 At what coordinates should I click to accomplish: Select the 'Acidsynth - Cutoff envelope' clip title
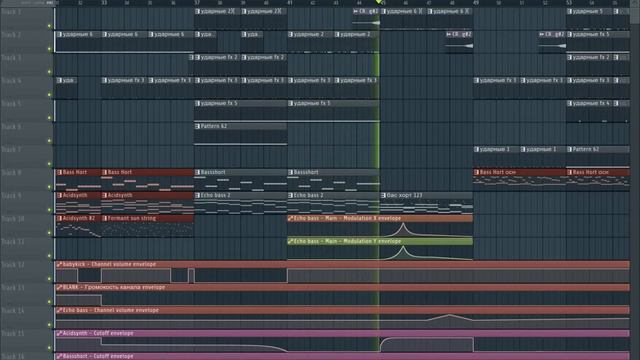coord(98,333)
